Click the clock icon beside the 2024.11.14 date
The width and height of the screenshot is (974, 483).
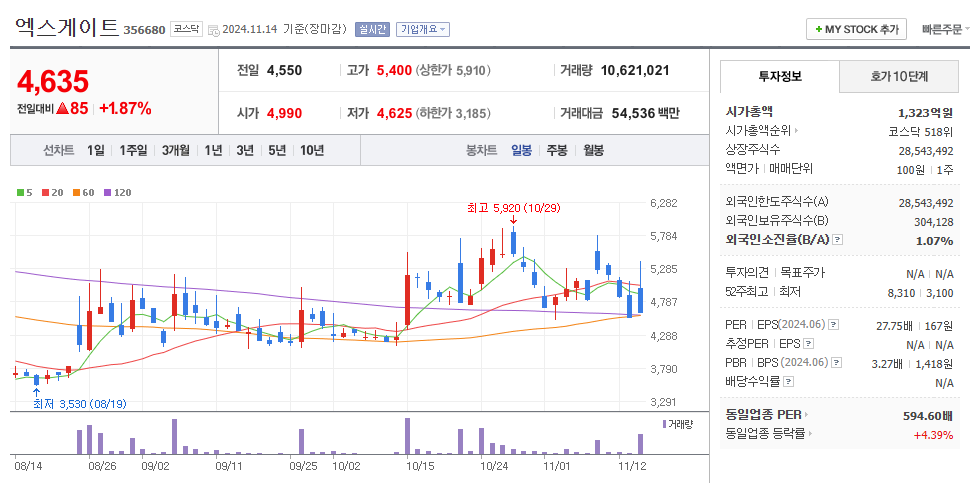coord(213,30)
